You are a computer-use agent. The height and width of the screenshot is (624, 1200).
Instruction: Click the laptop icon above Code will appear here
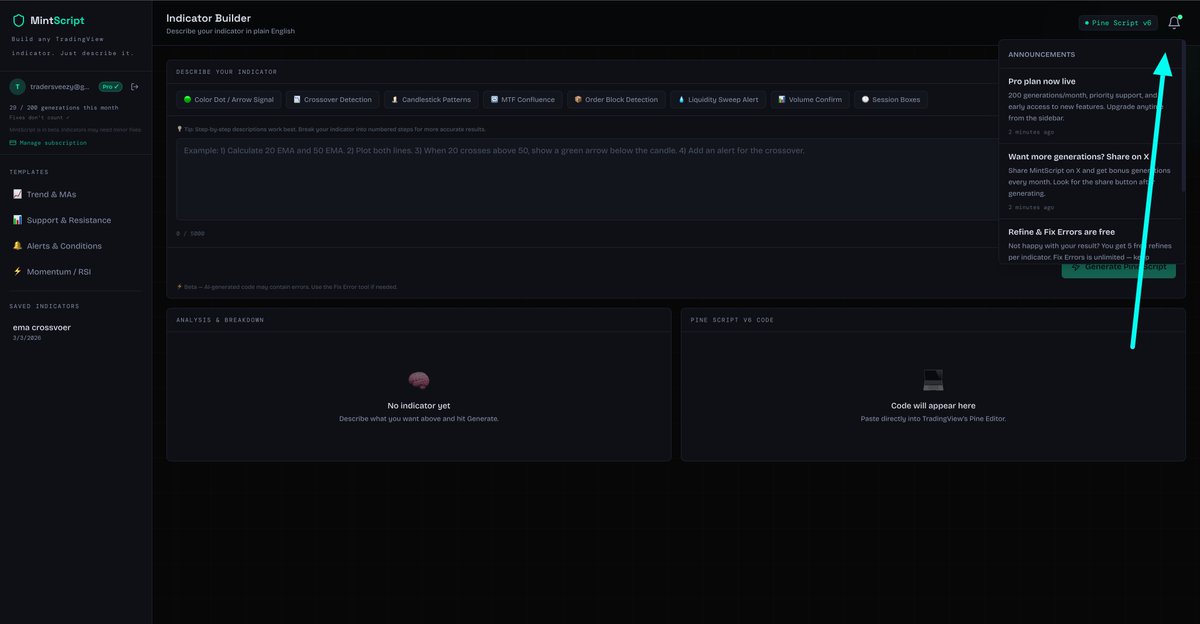[933, 380]
